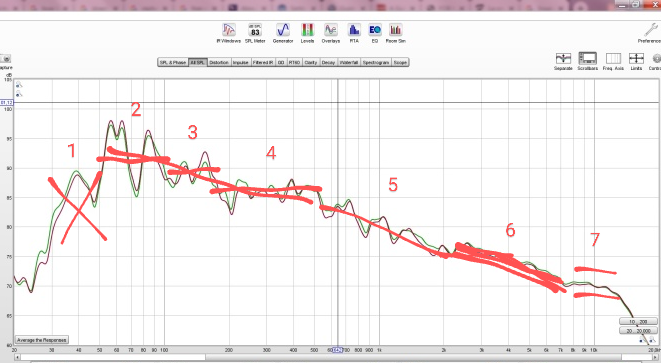
Task: Click the Average the Responses button
Action: point(42,340)
